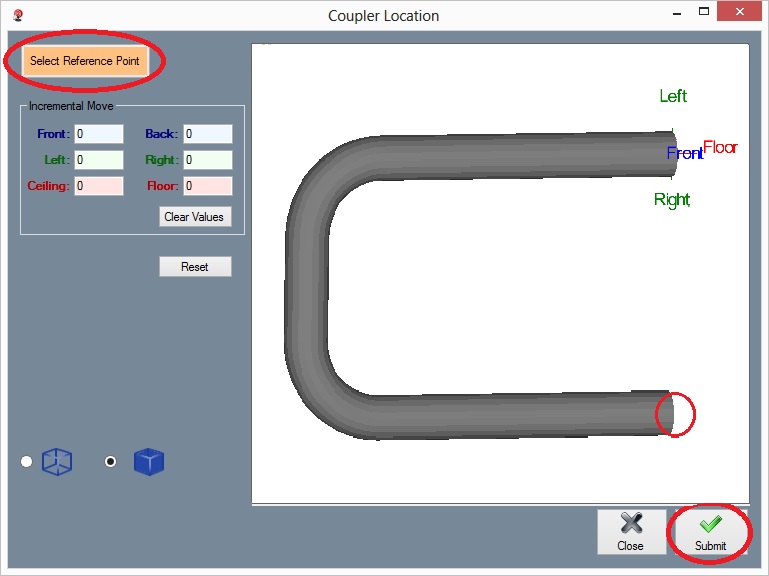
Task: Focus the Back incremental move field
Action: coord(208,134)
